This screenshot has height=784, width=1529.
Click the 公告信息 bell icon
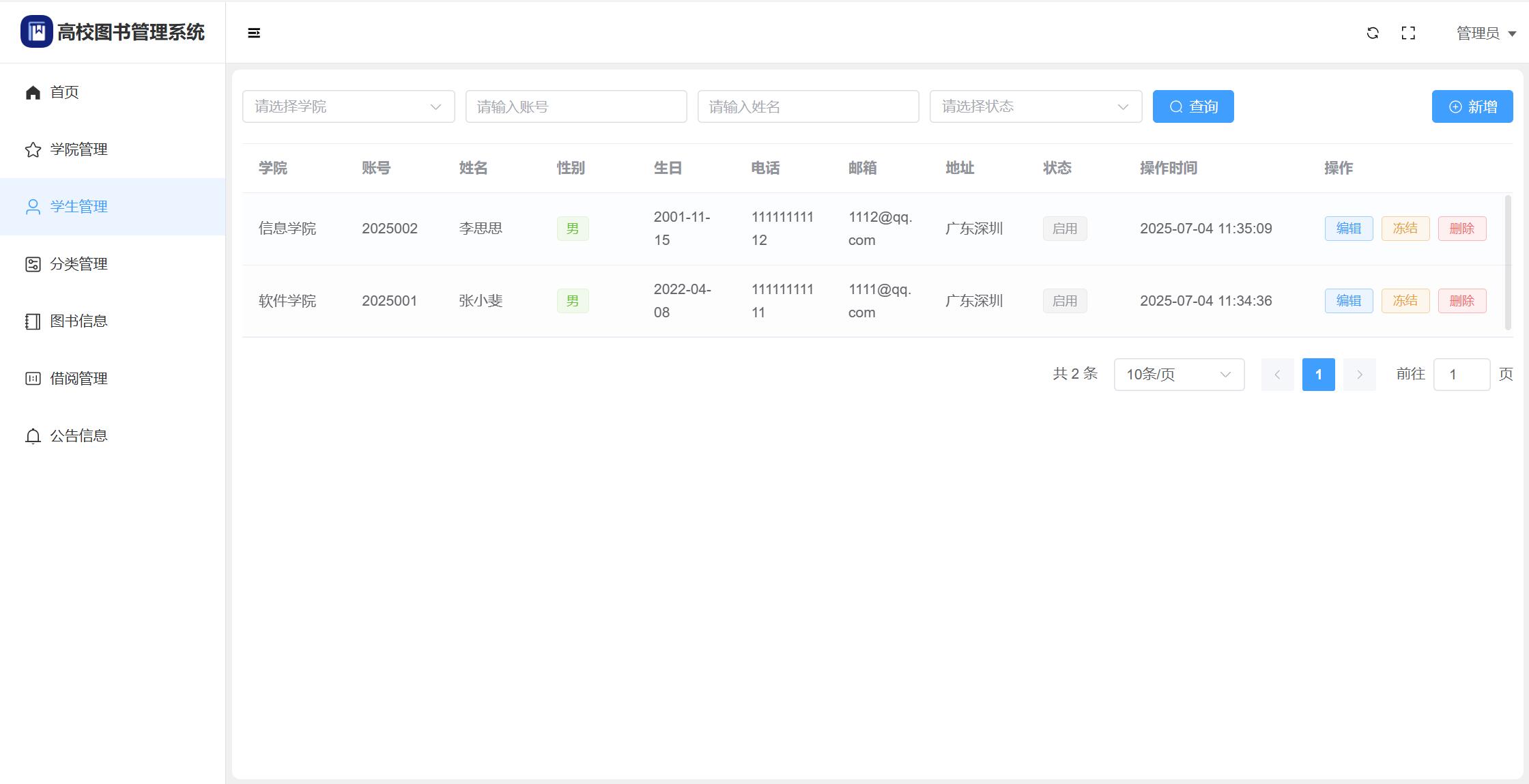33,436
